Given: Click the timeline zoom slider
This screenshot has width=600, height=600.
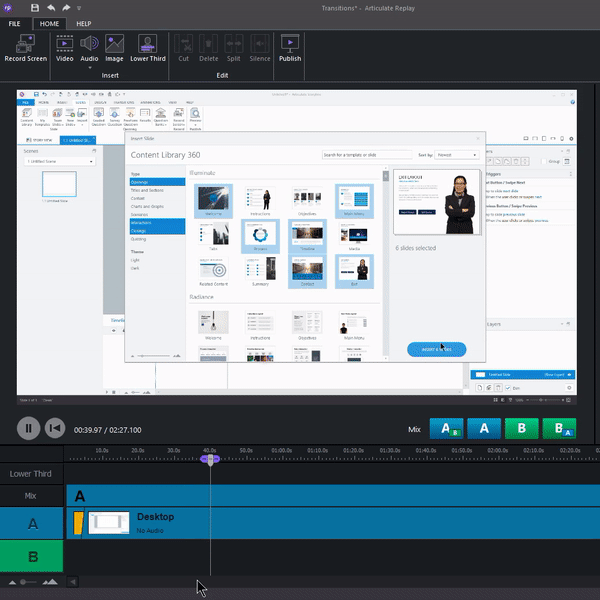Looking at the screenshot, I should (x=22, y=581).
